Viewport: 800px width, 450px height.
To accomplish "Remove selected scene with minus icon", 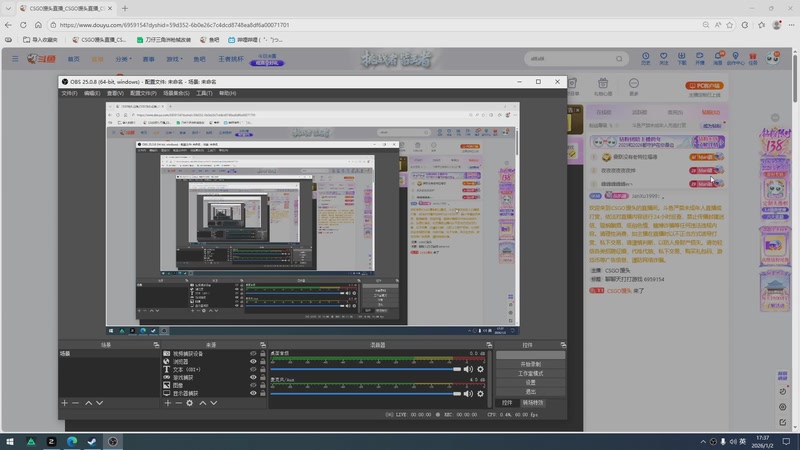I will click(76, 403).
